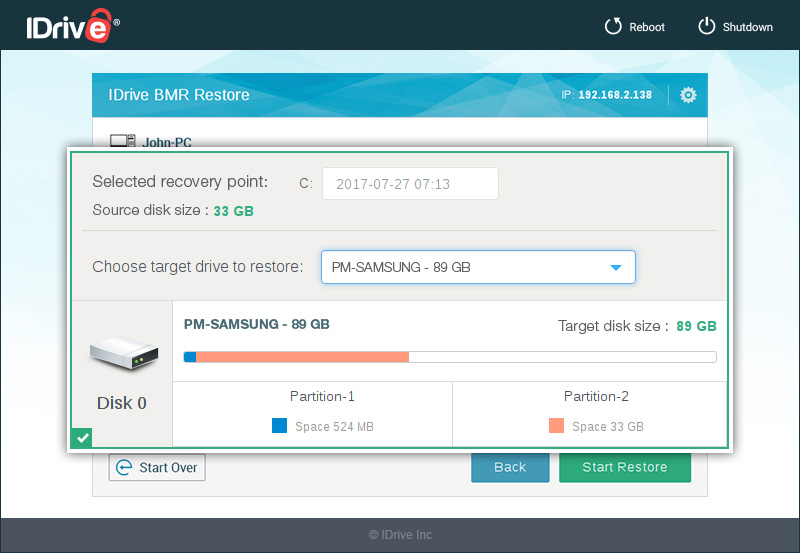The image size is (800, 553).
Task: Toggle the green checkmark on Disk 0
Action: pos(82,437)
